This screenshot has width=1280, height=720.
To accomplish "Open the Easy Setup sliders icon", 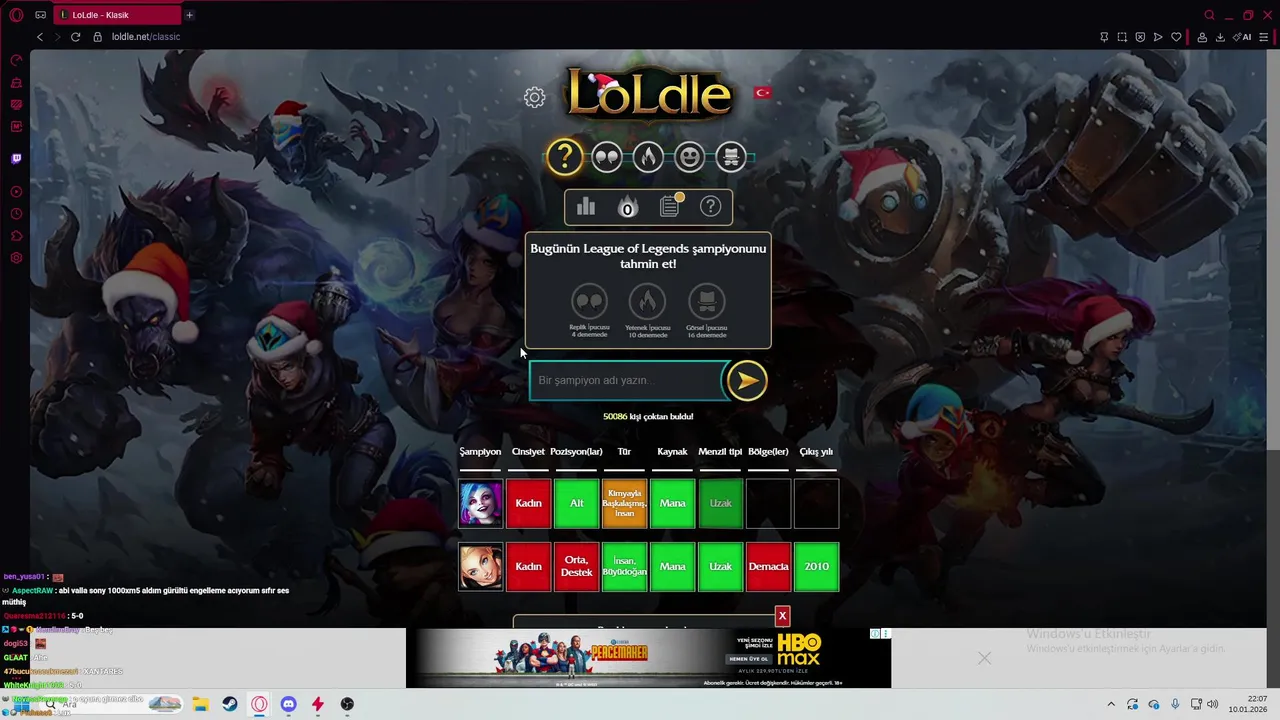I will 1264,37.
